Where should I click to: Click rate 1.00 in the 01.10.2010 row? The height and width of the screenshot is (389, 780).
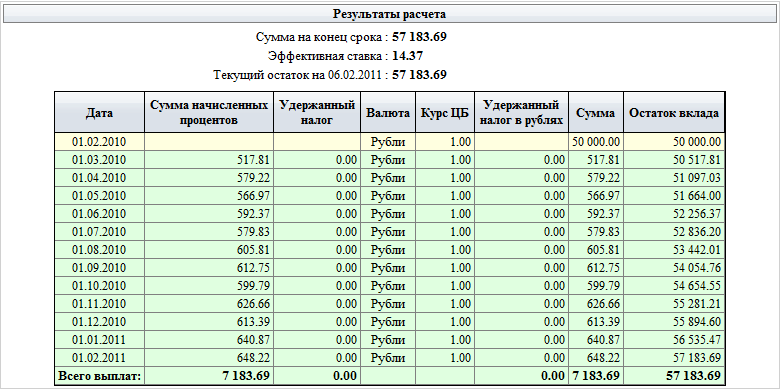(445, 286)
